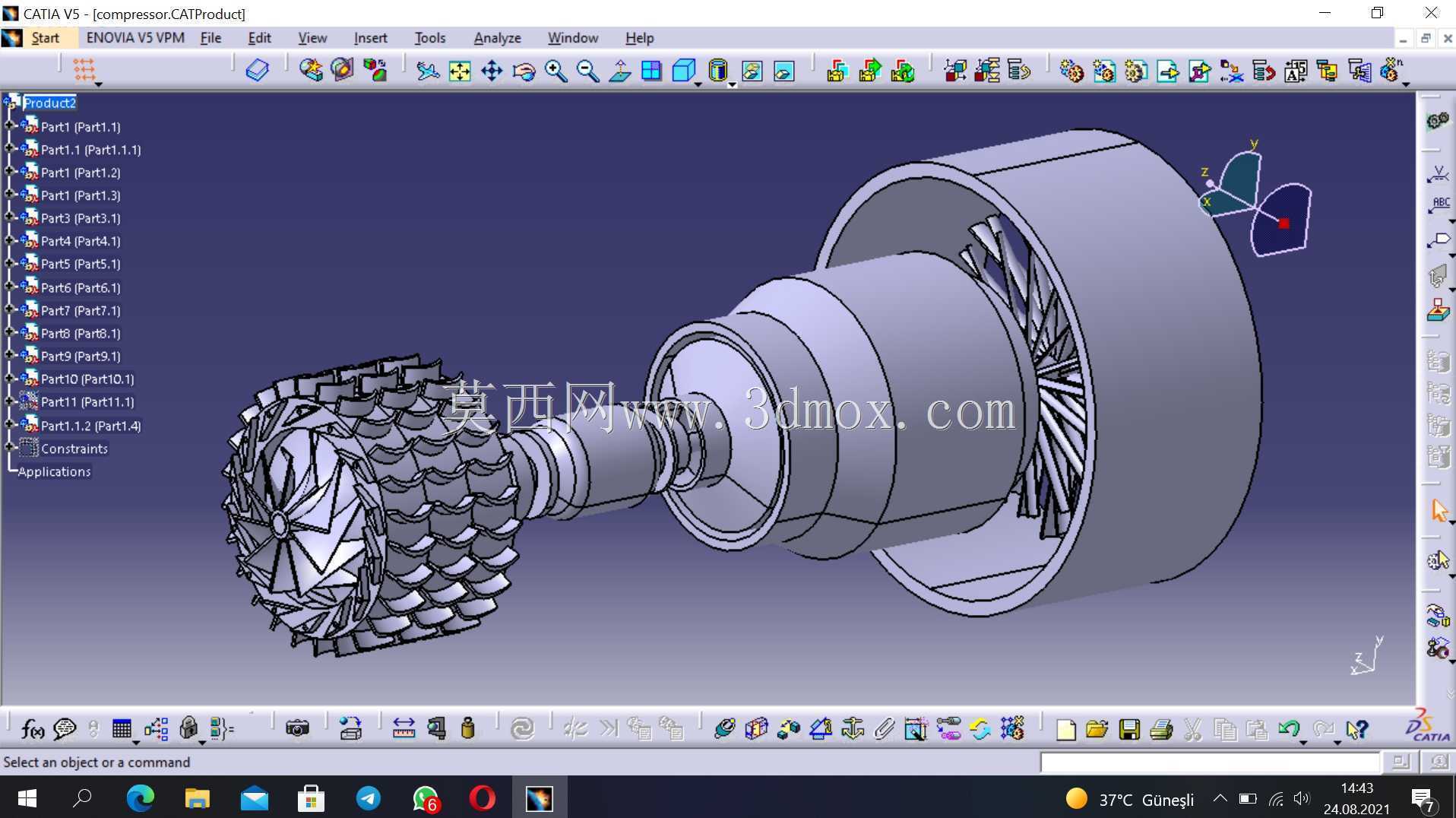Open WhatsApp from taskbar

coord(426,798)
